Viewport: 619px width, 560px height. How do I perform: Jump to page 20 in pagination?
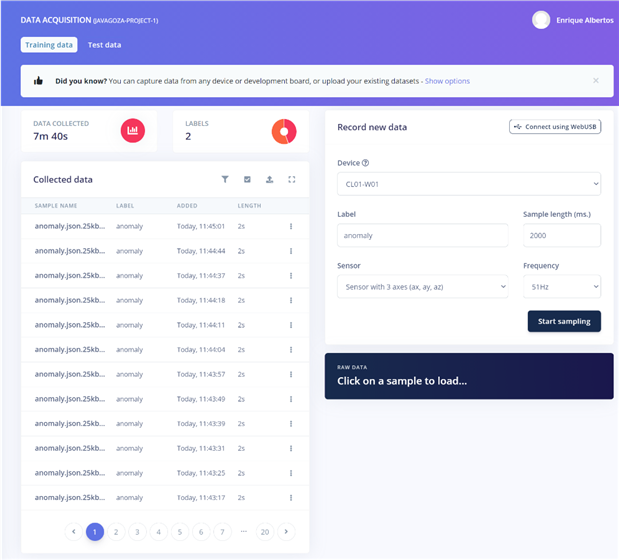(x=265, y=532)
